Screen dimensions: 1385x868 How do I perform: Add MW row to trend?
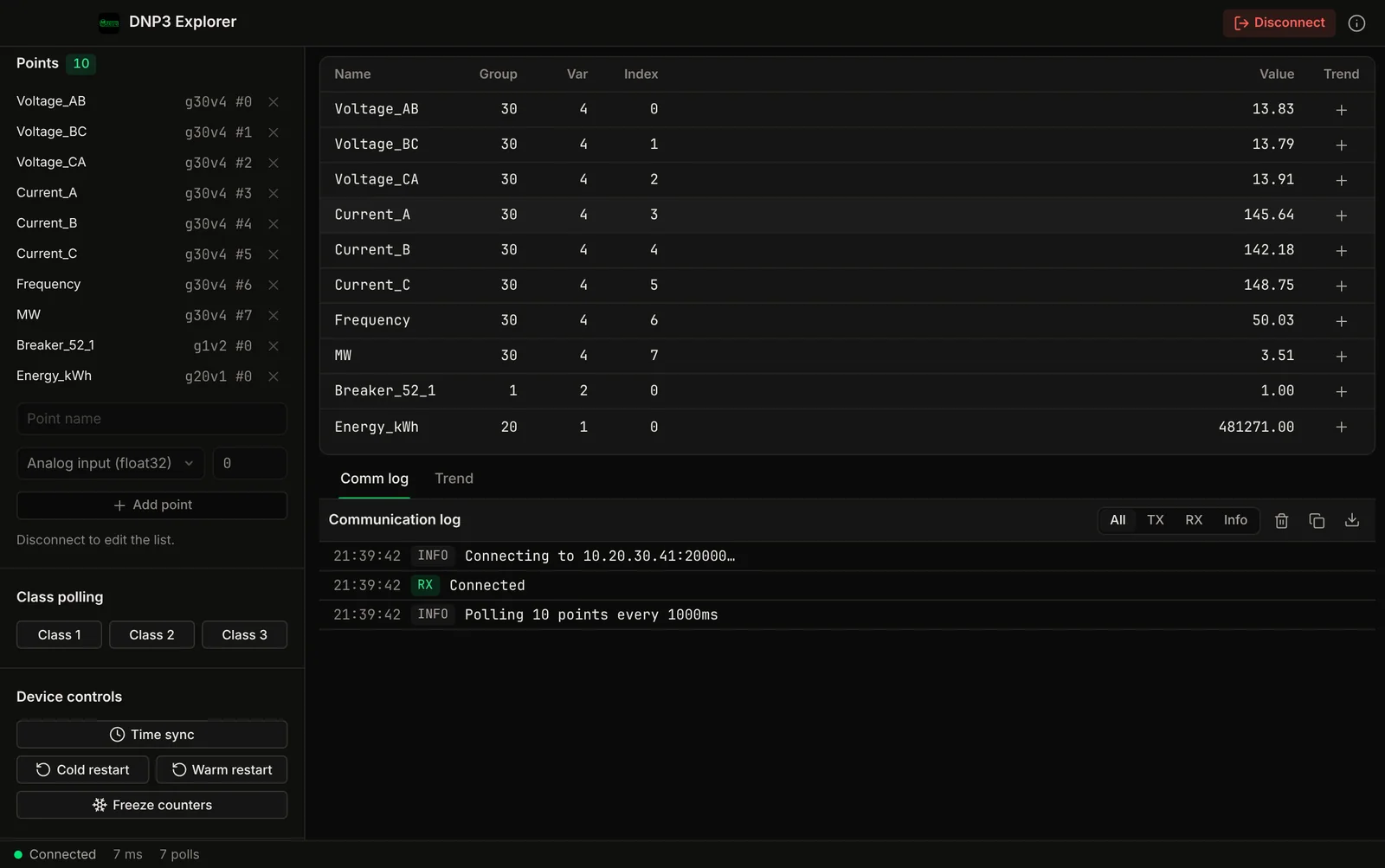[1341, 357]
